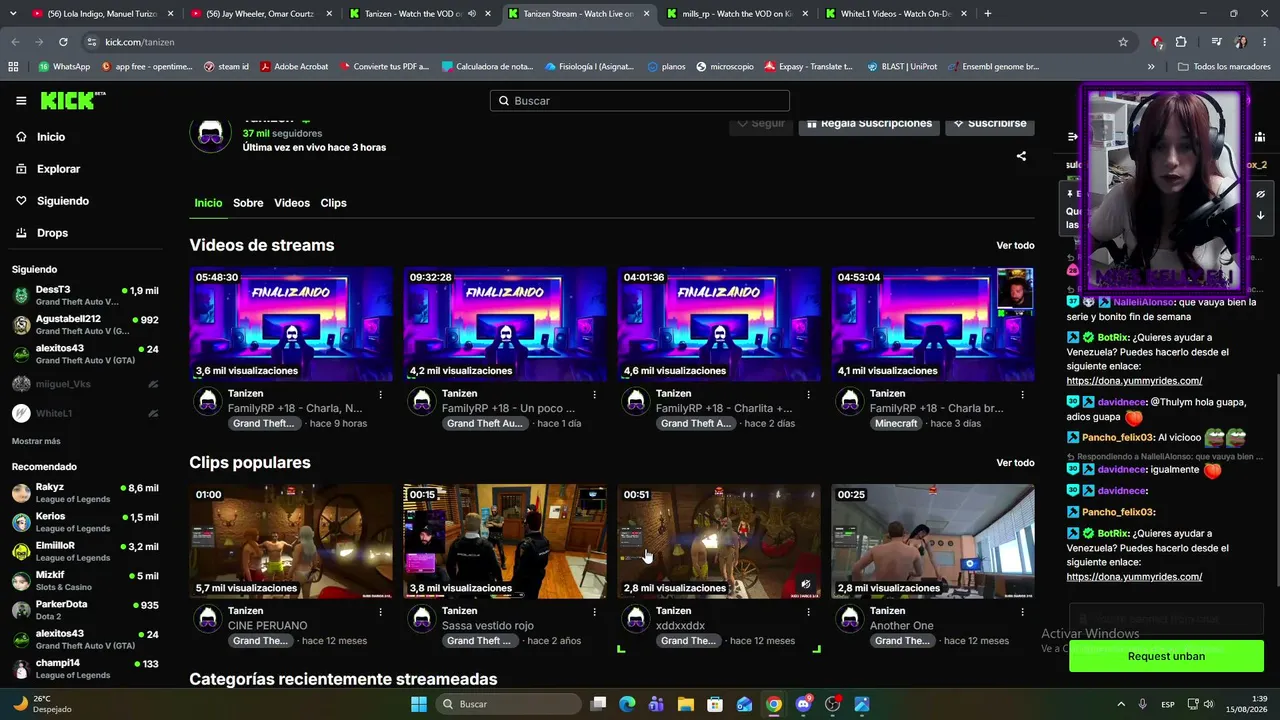Bookmark this page with the star icon
Image resolution: width=1280 pixels, height=720 pixels.
pos(1123,42)
